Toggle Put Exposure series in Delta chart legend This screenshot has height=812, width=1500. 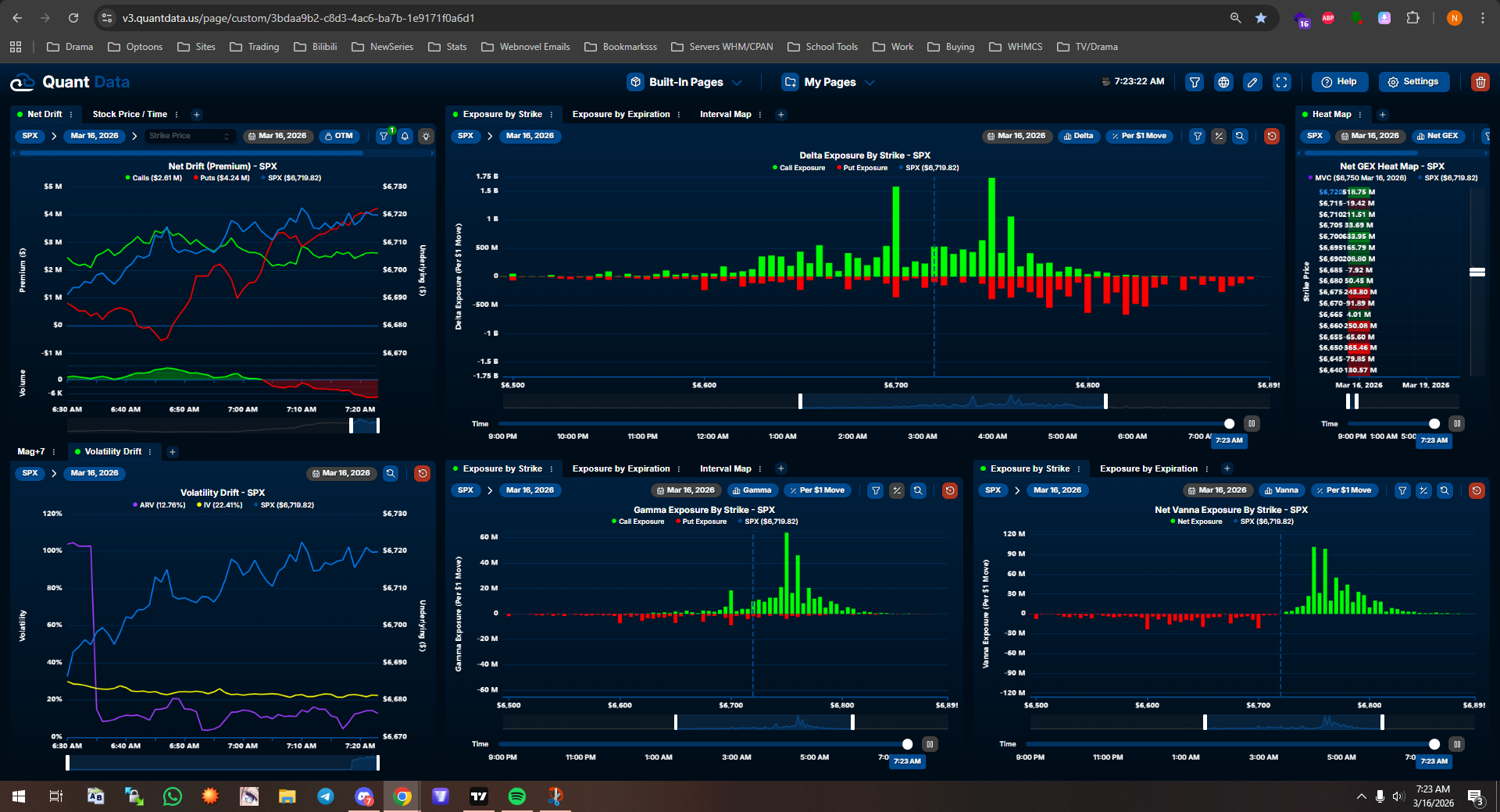pos(863,168)
